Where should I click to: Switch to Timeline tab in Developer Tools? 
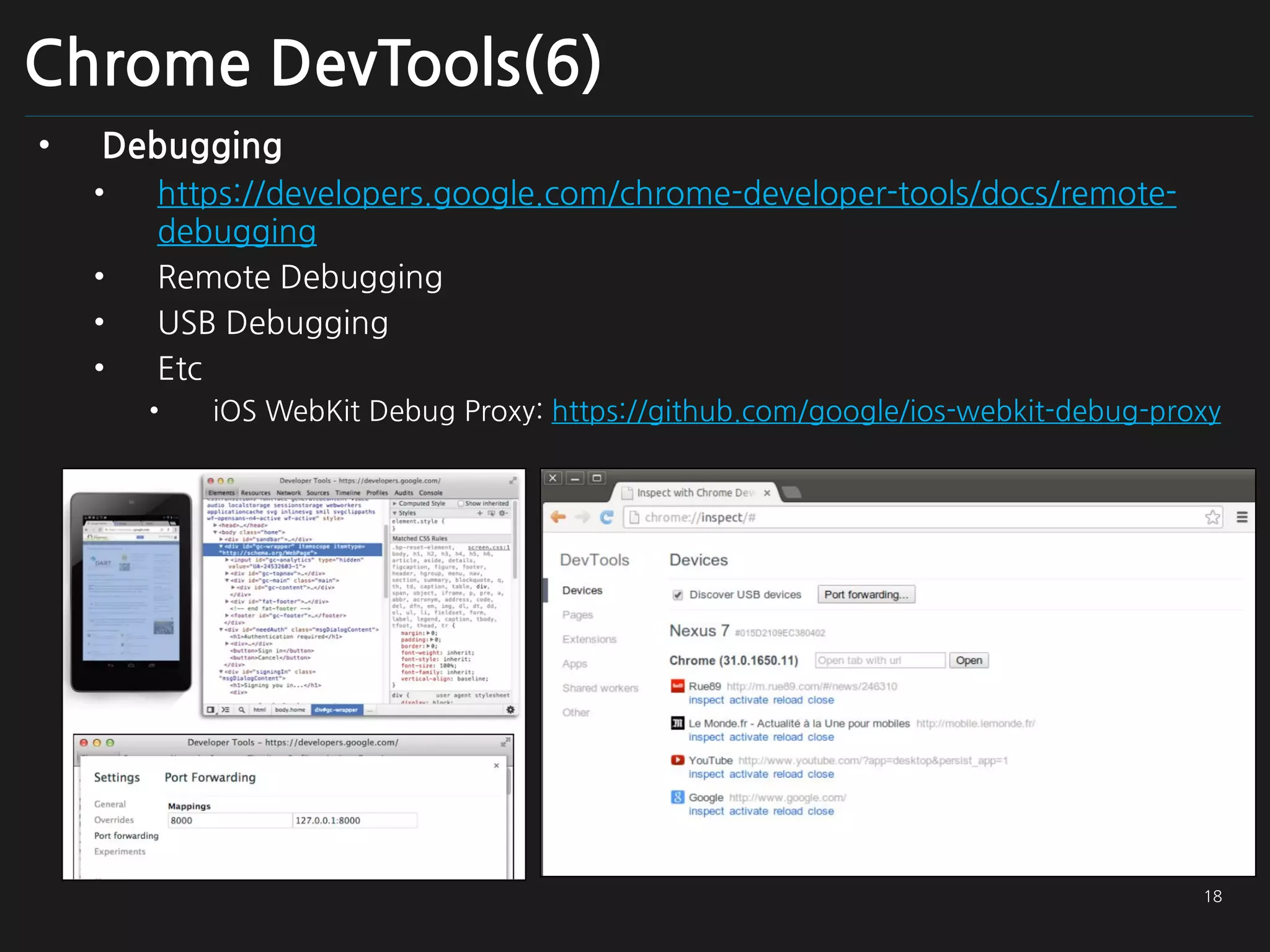click(x=348, y=493)
